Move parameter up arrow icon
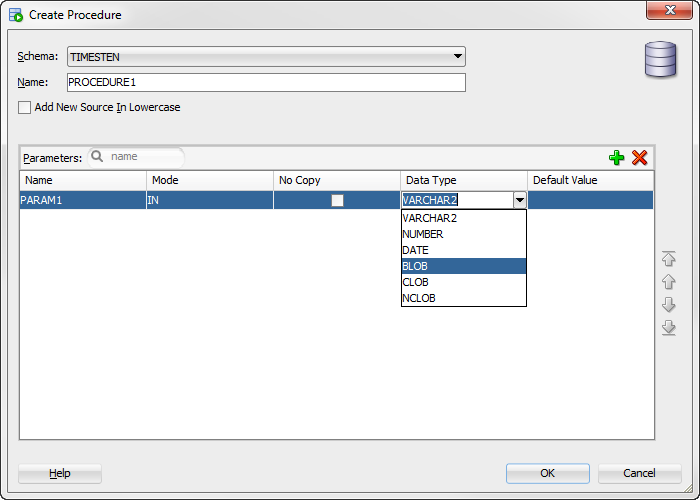Viewport: 700px width, 500px height. pyautogui.click(x=668, y=282)
